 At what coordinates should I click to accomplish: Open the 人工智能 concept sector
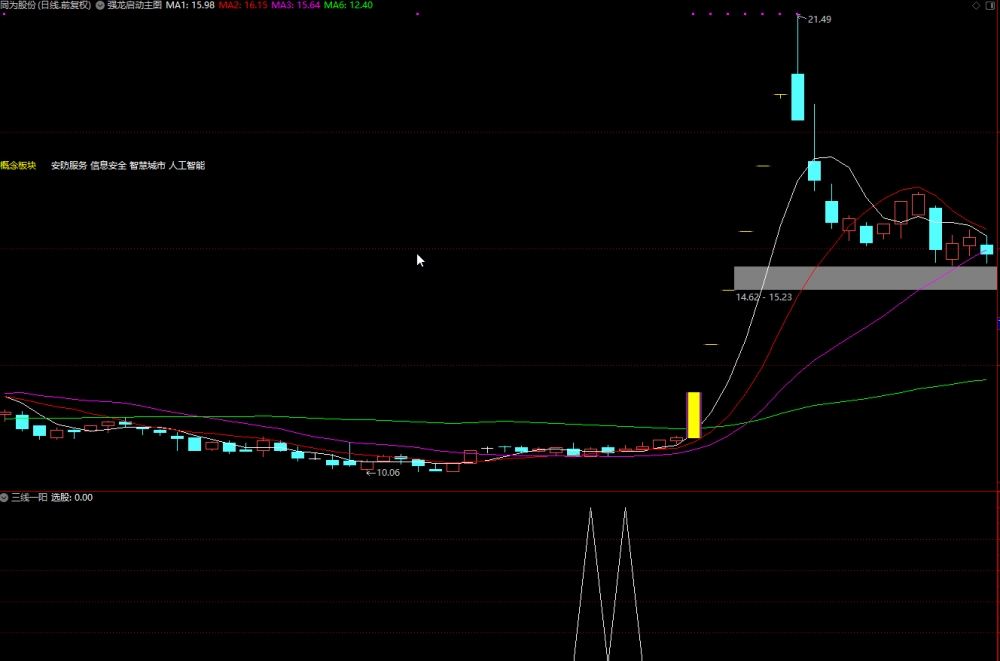point(187,165)
